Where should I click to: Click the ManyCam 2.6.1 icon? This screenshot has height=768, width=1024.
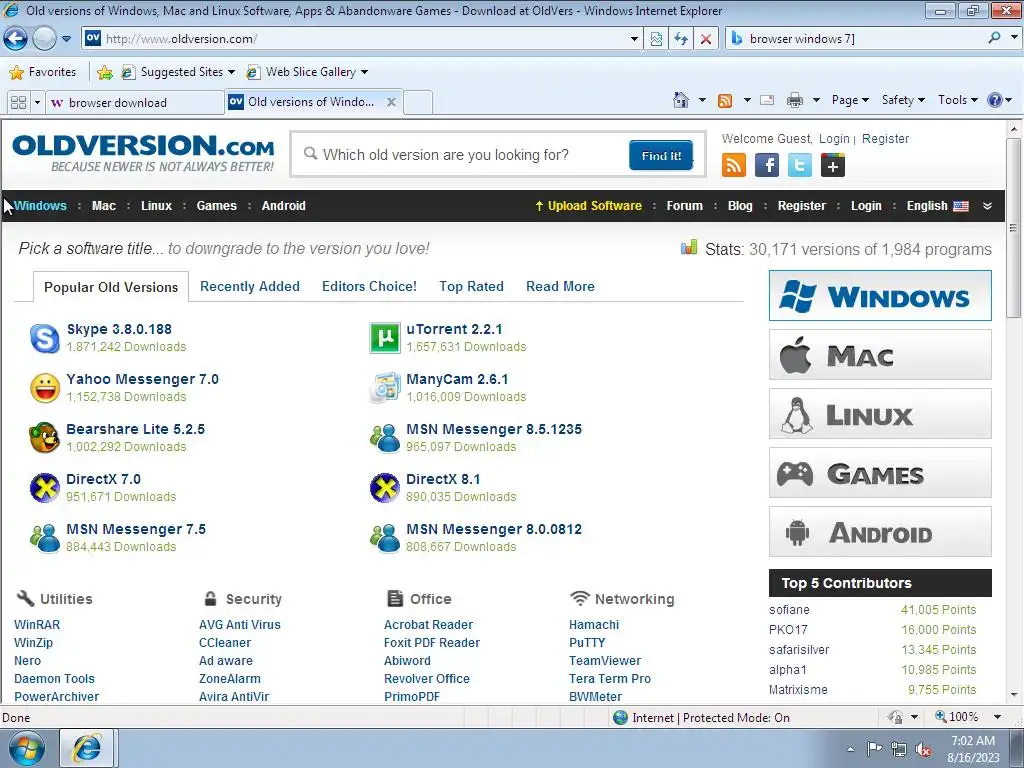385,388
